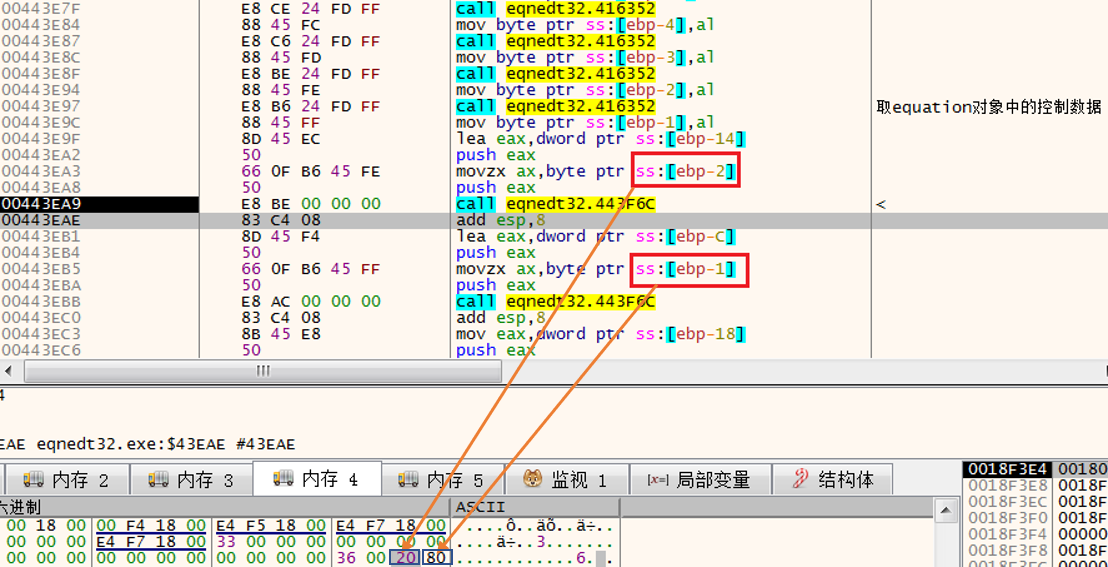This screenshot has height=567, width=1108.
Task: Click opcode bytes E8 AC 00 00 00
Action: [x=311, y=301]
